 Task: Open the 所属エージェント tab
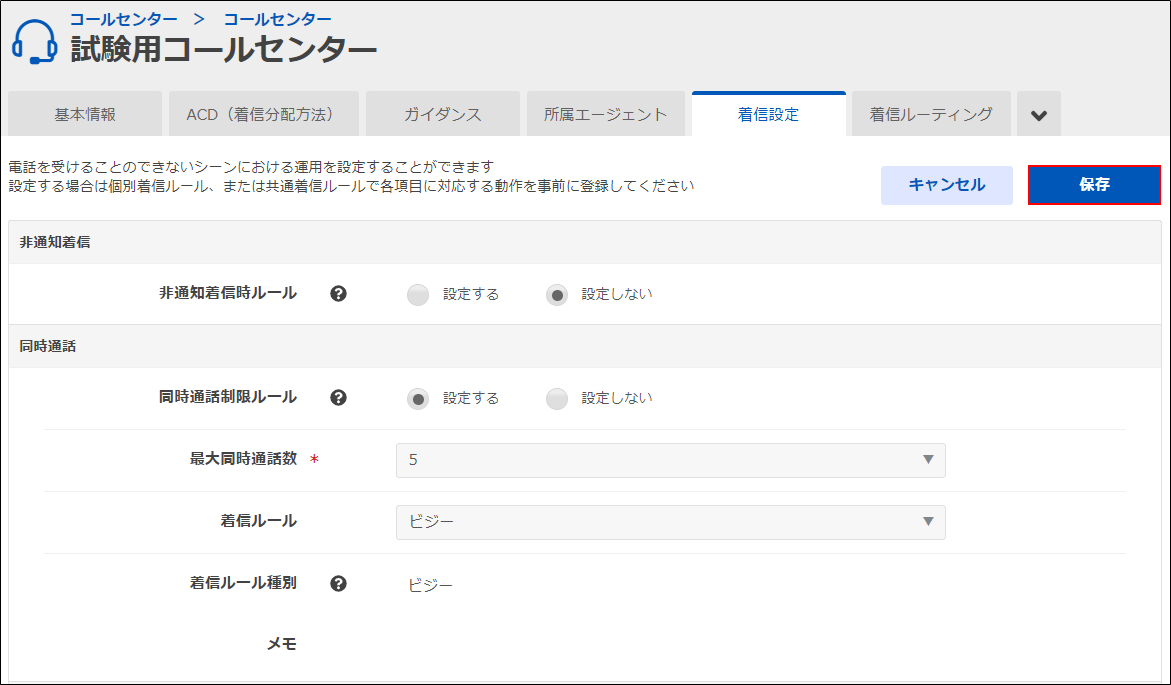[x=606, y=115]
